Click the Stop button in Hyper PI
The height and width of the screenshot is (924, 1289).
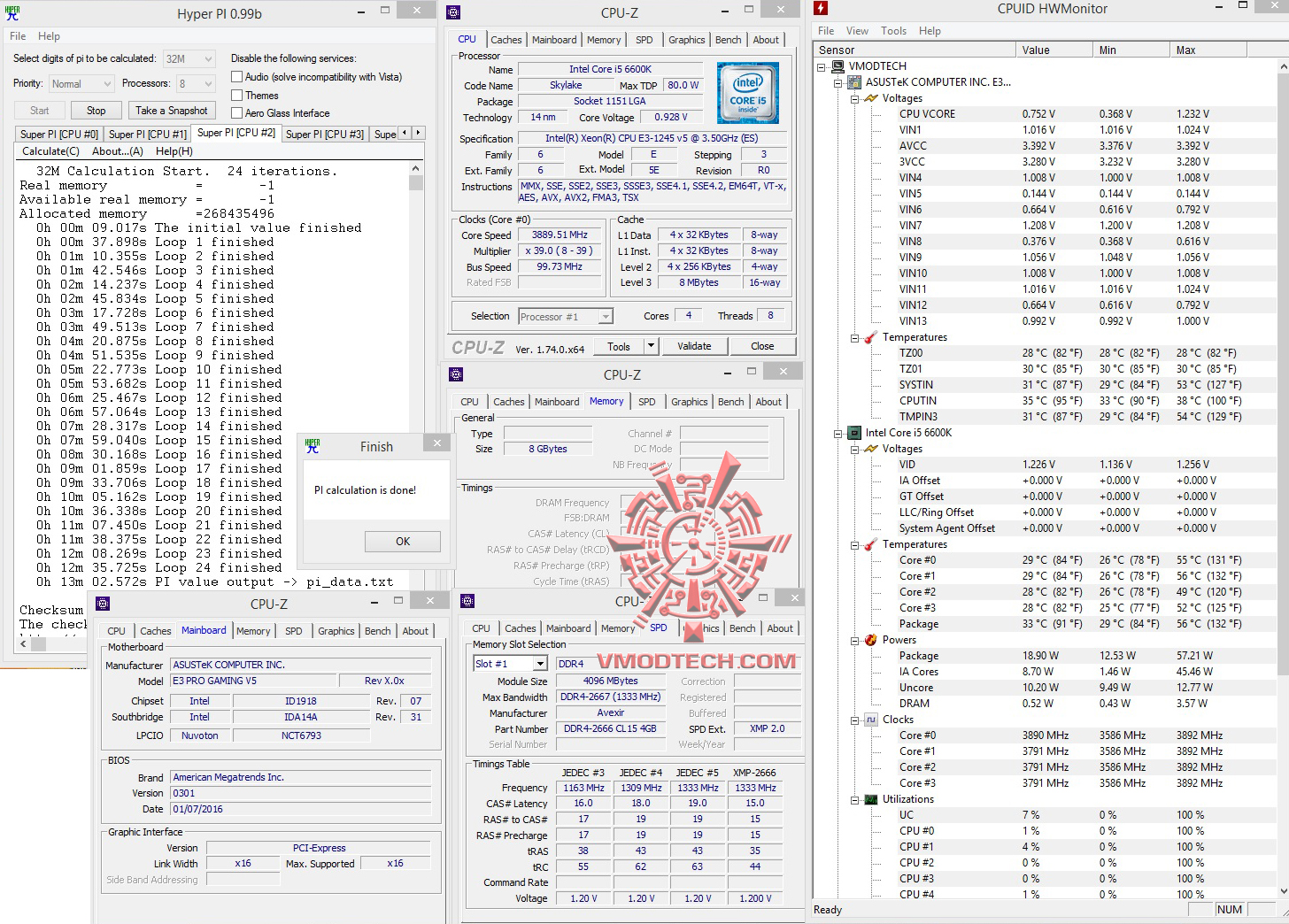[96, 111]
